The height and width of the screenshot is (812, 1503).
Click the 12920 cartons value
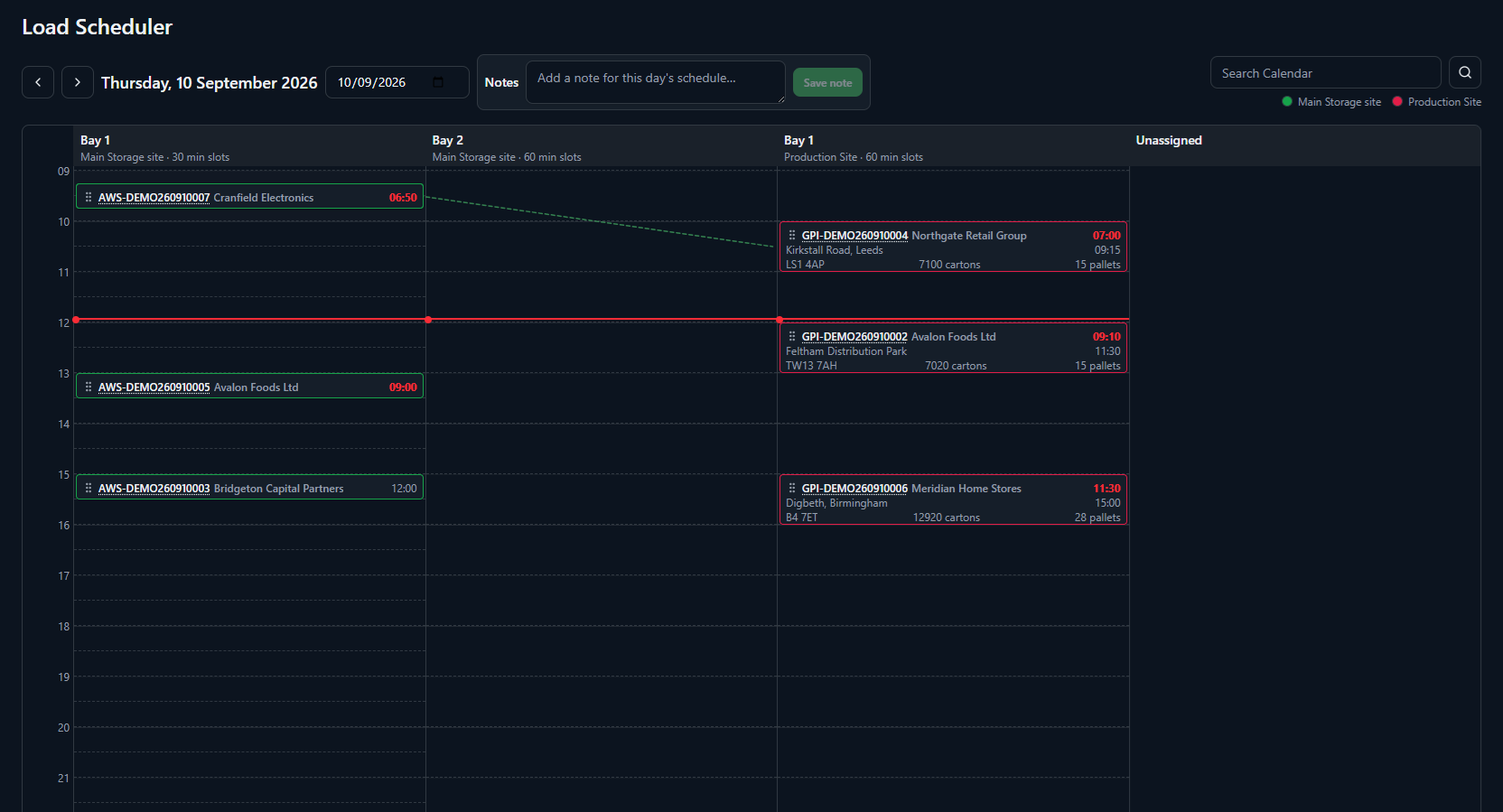pyautogui.click(x=947, y=518)
